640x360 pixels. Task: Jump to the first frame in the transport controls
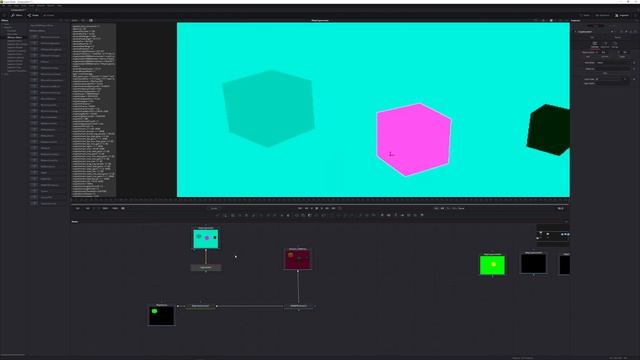click(x=300, y=208)
